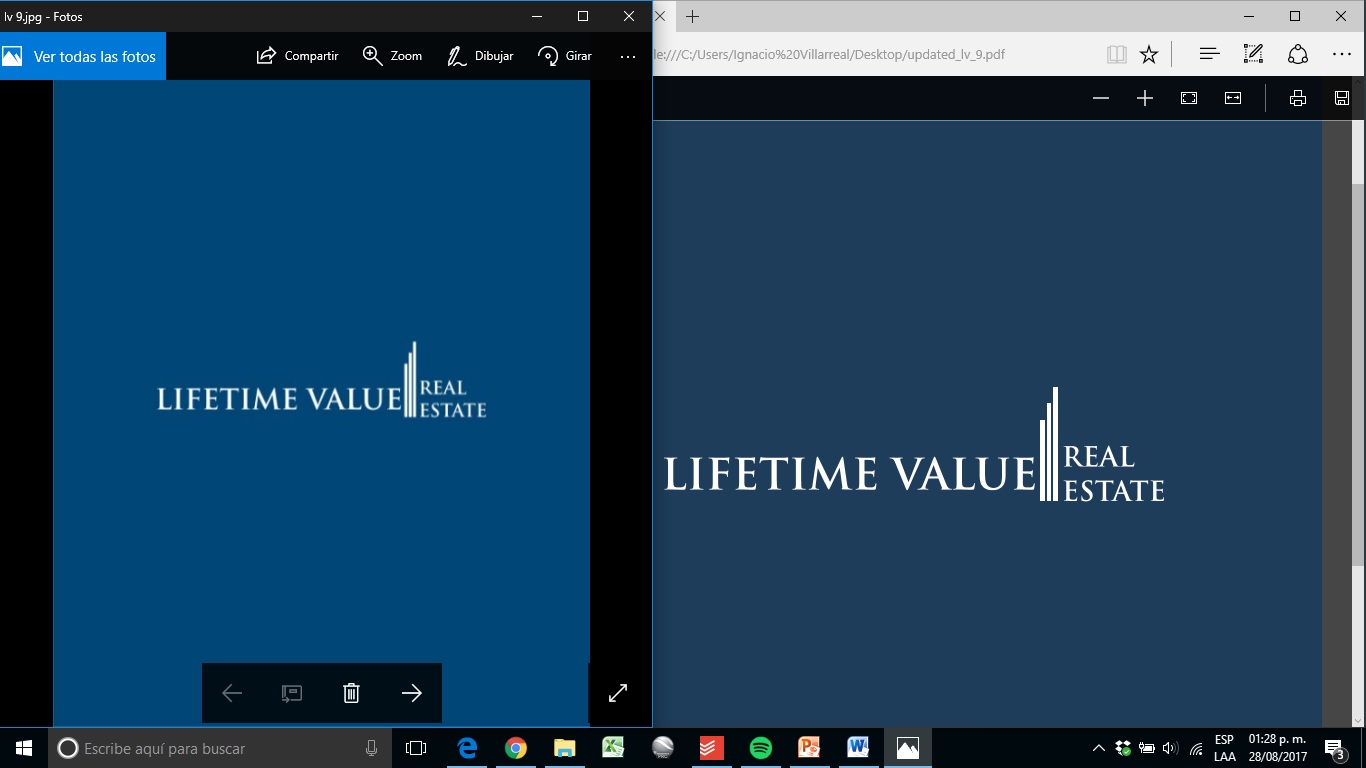Screen dimensions: 1366x768
Task: Save the PDF with floppy icon
Action: pos(1342,98)
